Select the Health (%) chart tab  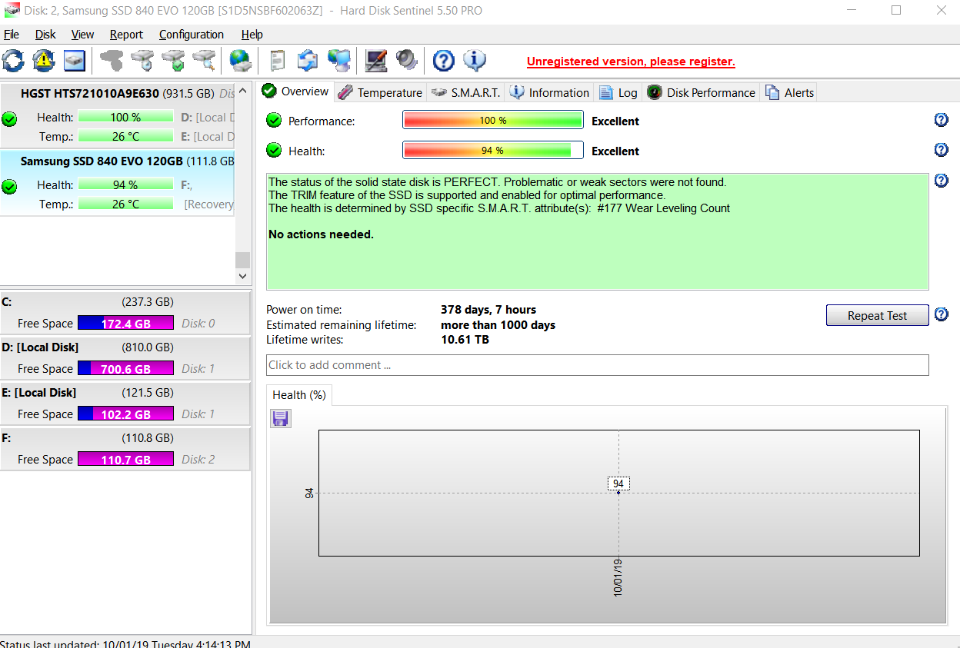pyautogui.click(x=299, y=395)
